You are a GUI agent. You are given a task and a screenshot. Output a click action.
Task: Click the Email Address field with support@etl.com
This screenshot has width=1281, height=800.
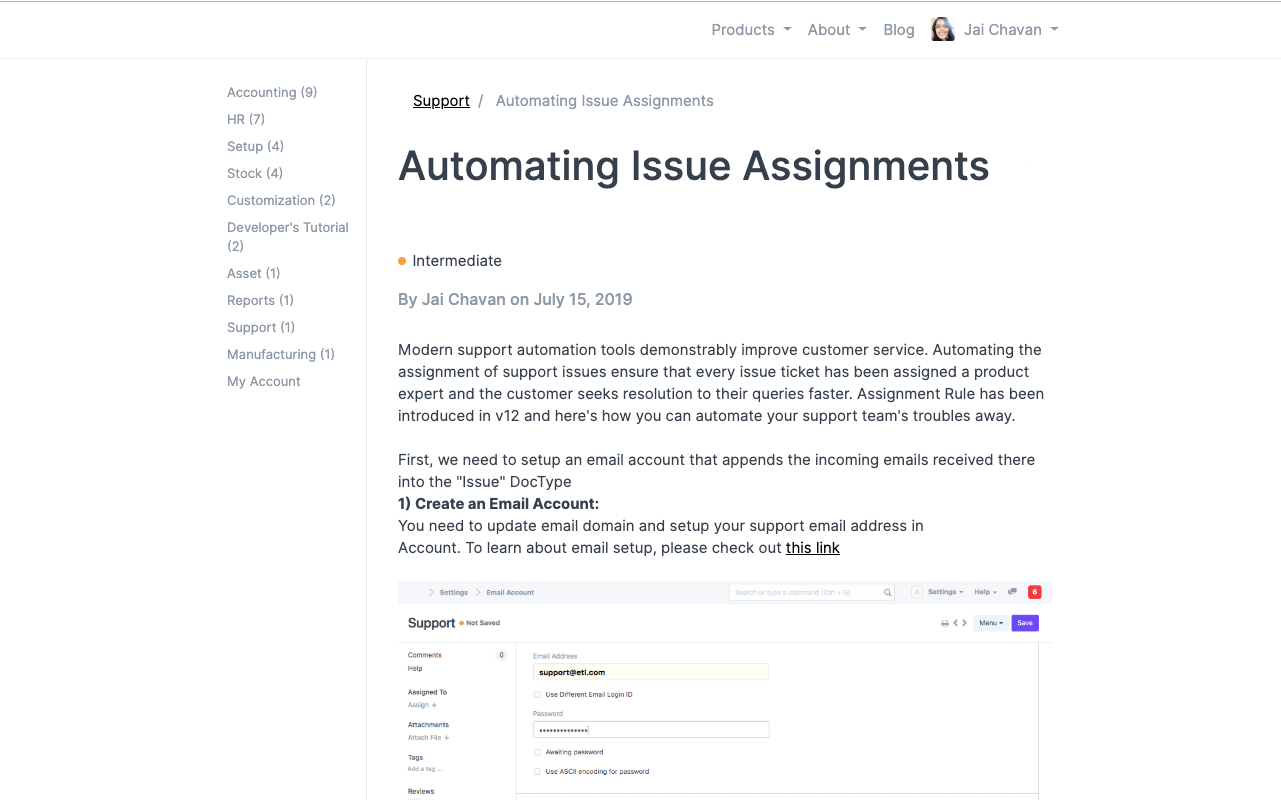pos(650,672)
